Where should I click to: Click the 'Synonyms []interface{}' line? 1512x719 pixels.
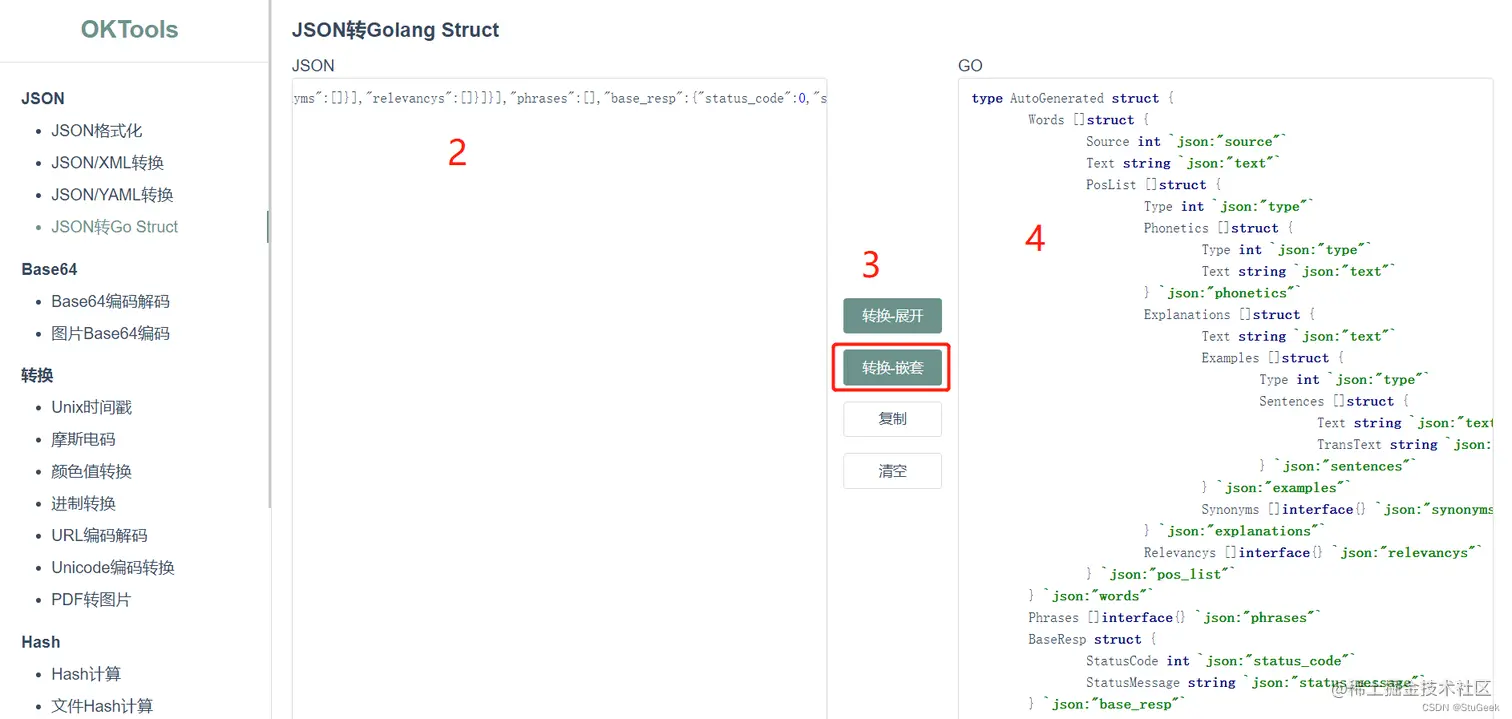click(x=1347, y=510)
